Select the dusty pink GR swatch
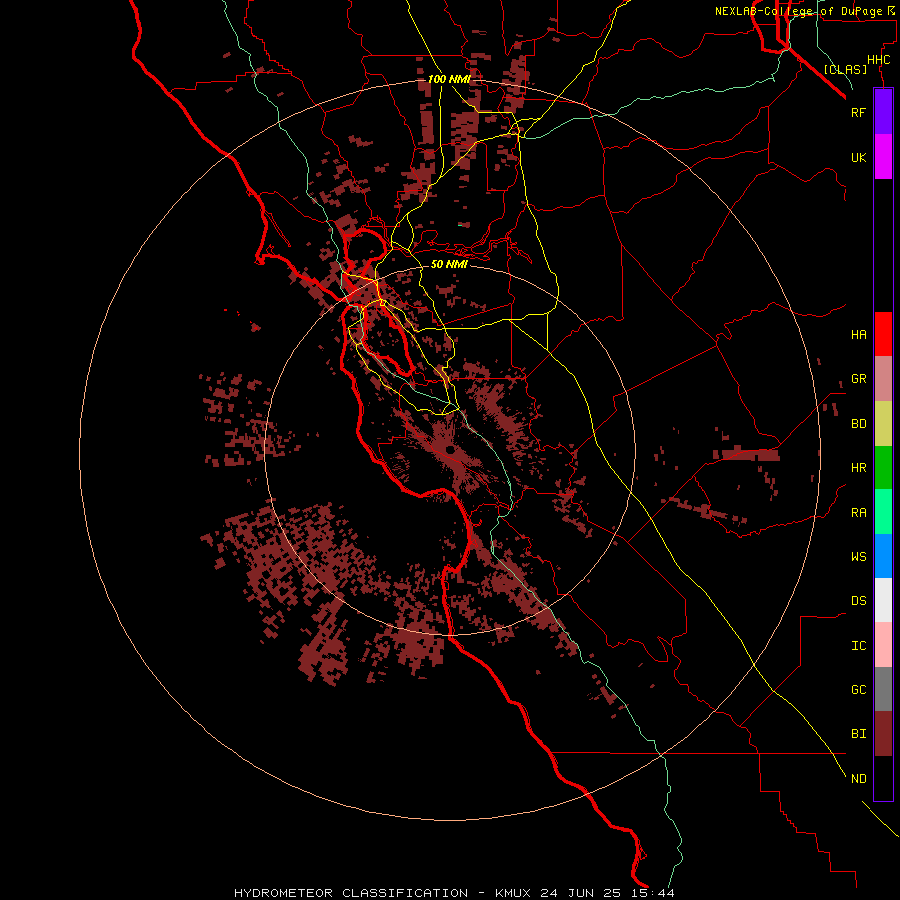Screen dimensions: 900x900 [x=883, y=379]
